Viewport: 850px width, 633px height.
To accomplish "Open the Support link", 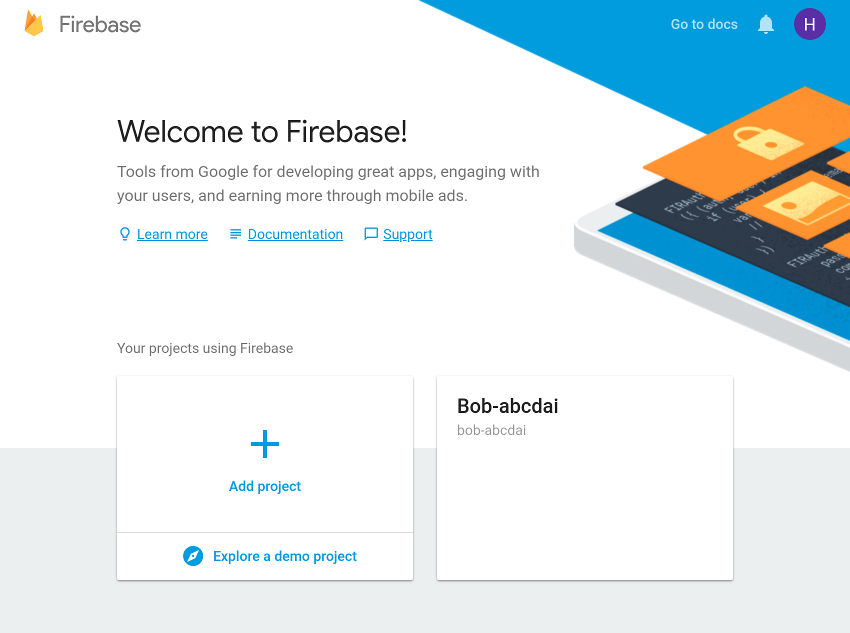I will tap(408, 234).
